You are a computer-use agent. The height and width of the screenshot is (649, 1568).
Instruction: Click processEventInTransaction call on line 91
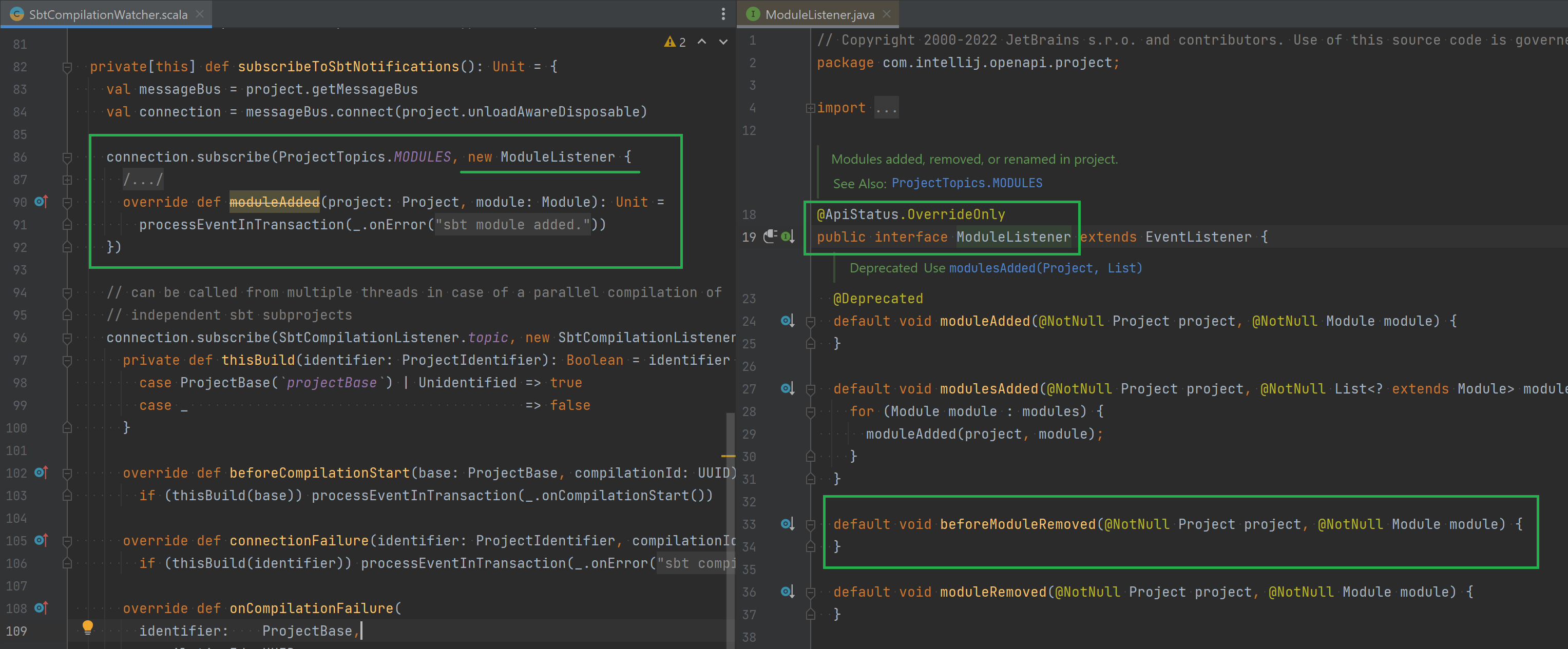(242, 224)
